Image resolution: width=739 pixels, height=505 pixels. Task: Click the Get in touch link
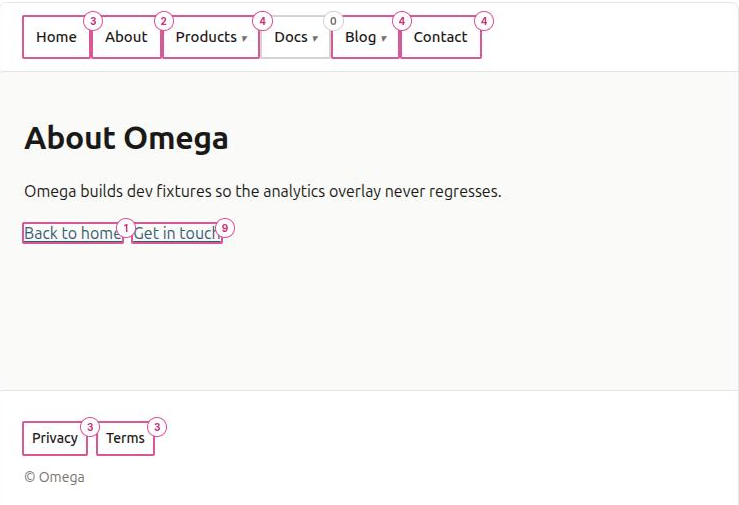tap(177, 233)
